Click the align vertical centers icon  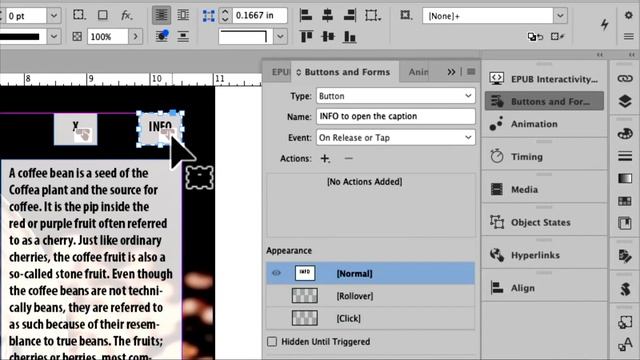point(328,37)
